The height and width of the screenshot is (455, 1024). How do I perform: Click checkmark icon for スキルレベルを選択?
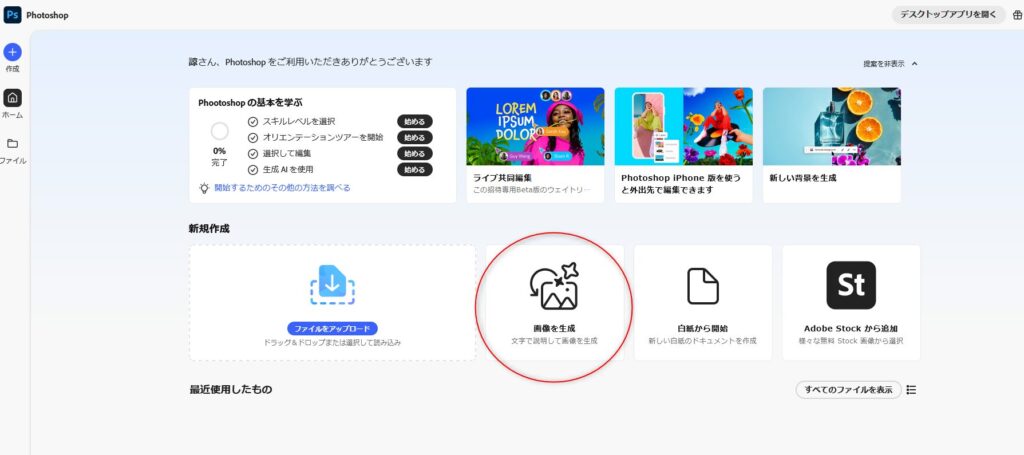pyautogui.click(x=253, y=121)
